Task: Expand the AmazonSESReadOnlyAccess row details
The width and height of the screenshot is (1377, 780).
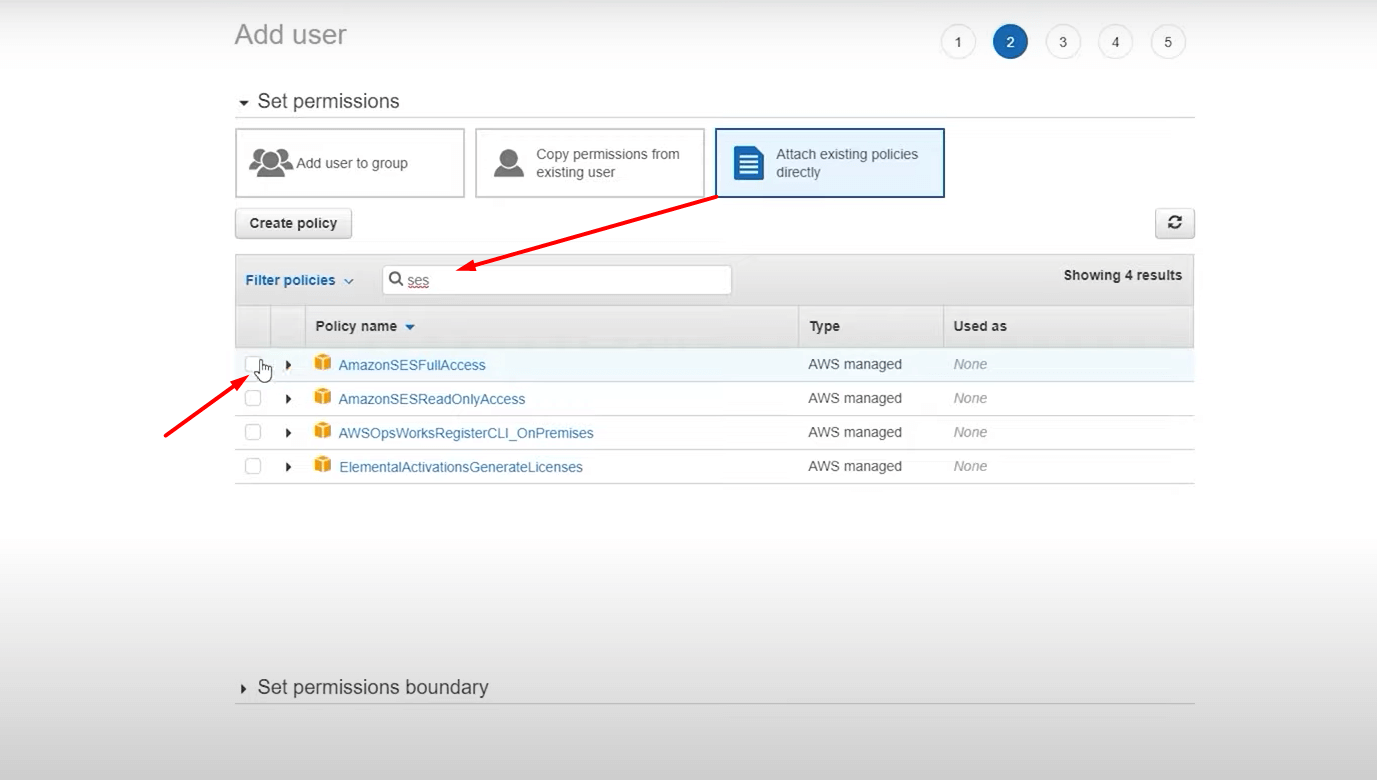Action: [x=288, y=399]
